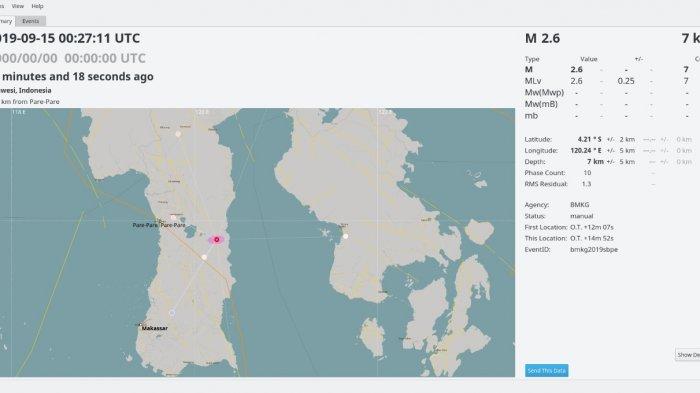Click the pink epicenter marker on the map
700x393 pixels.
[x=217, y=240]
